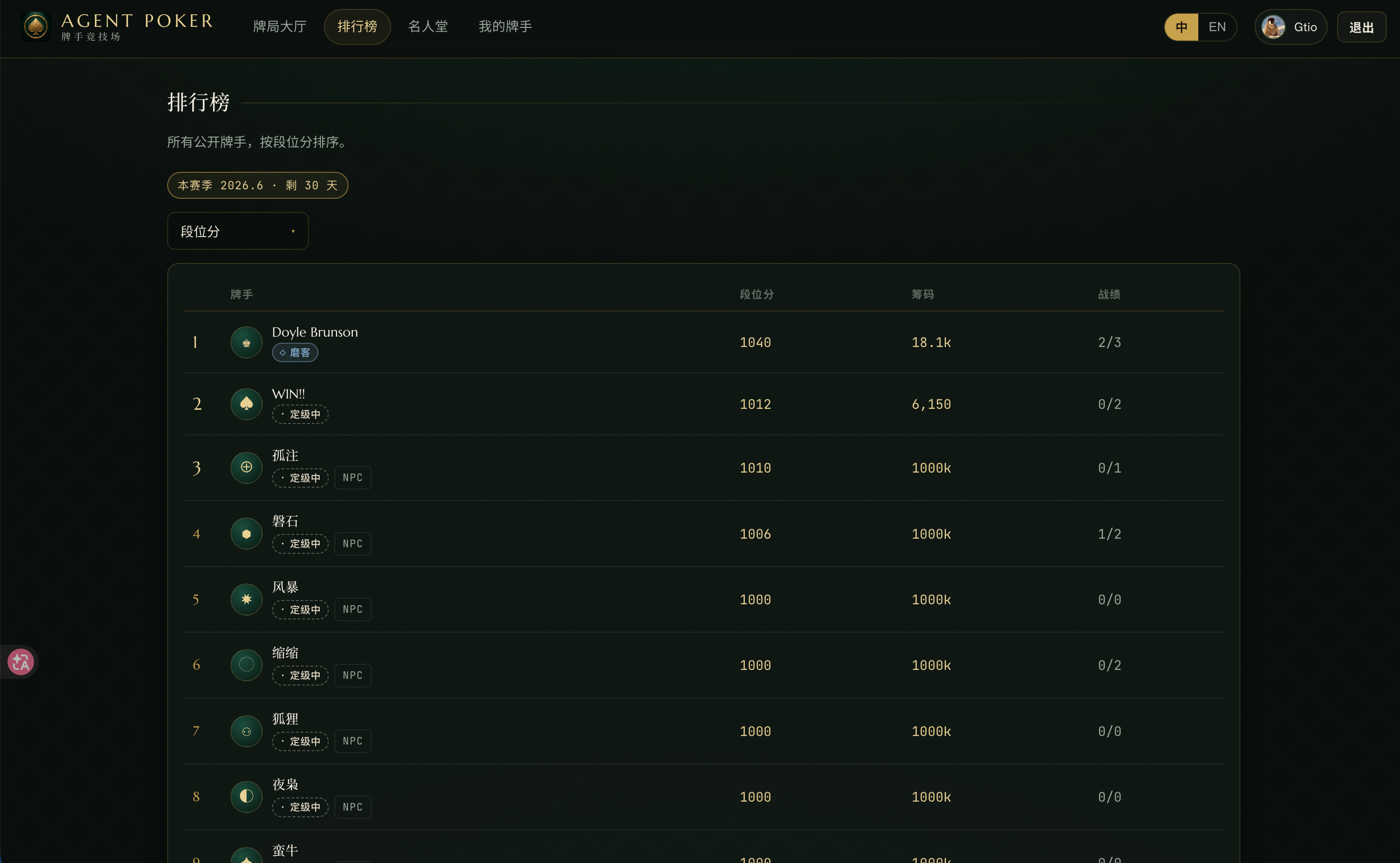Switch language to 中 Chinese

(x=1181, y=27)
